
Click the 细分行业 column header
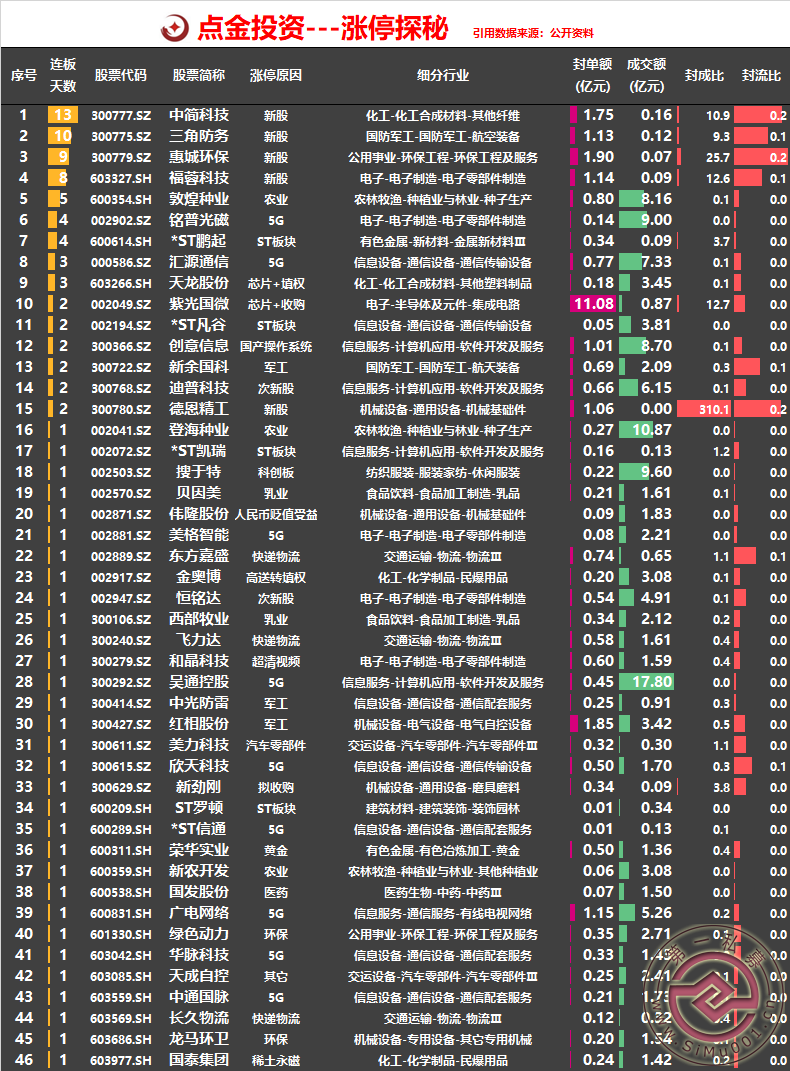[442, 75]
